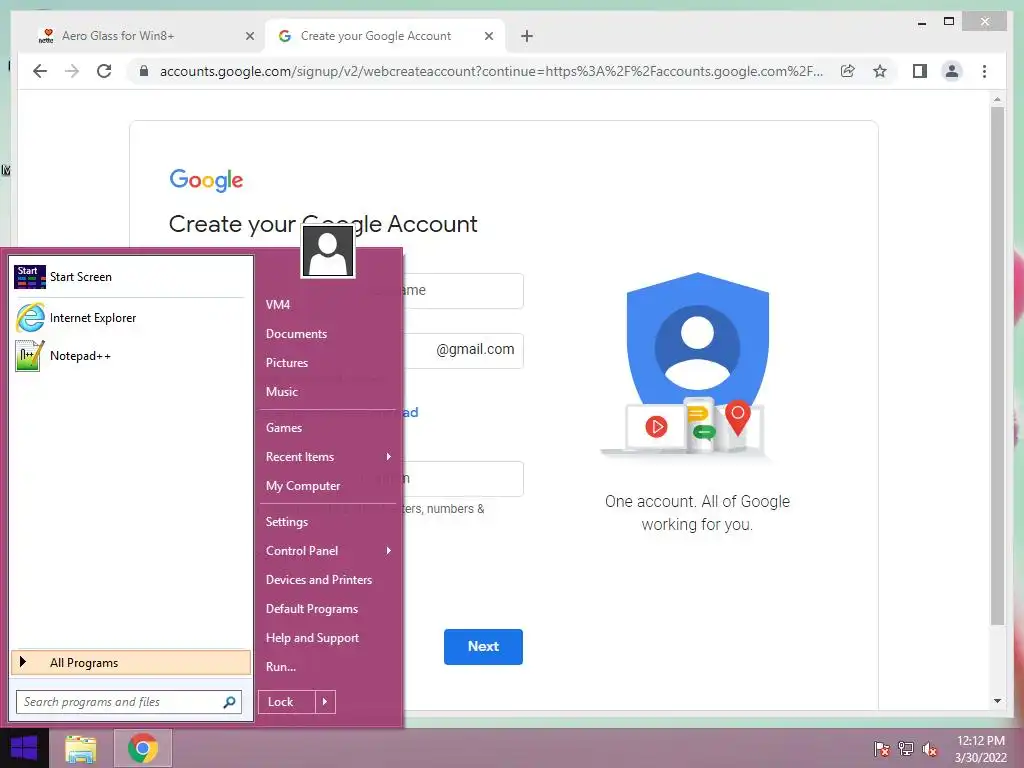Image resolution: width=1024 pixels, height=768 pixels.
Task: Launch Notepad++ from the Start menu
Action: (x=129, y=356)
